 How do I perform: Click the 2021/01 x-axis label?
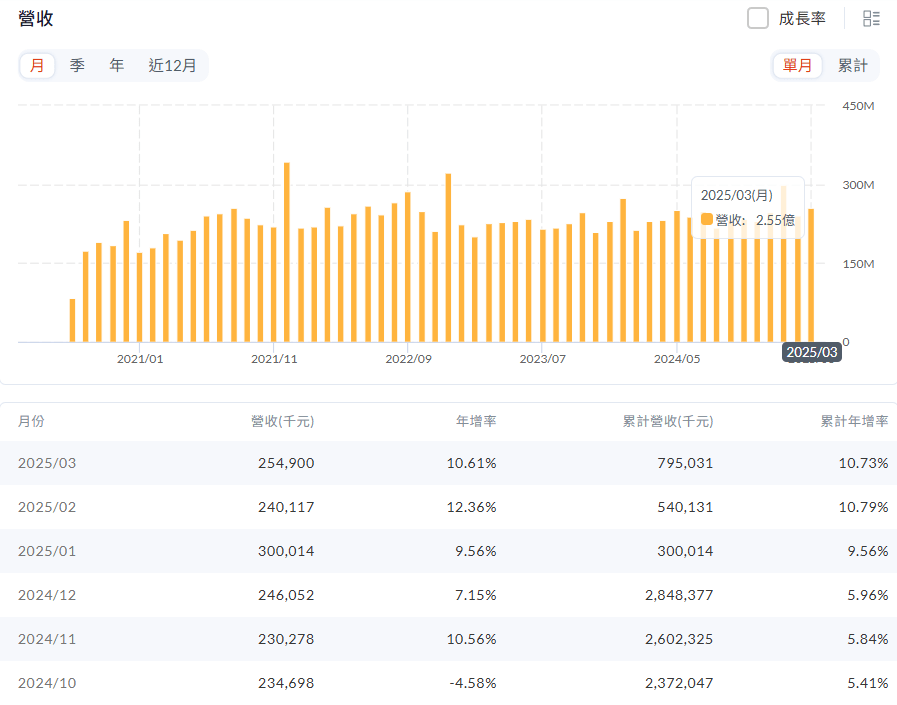140,359
